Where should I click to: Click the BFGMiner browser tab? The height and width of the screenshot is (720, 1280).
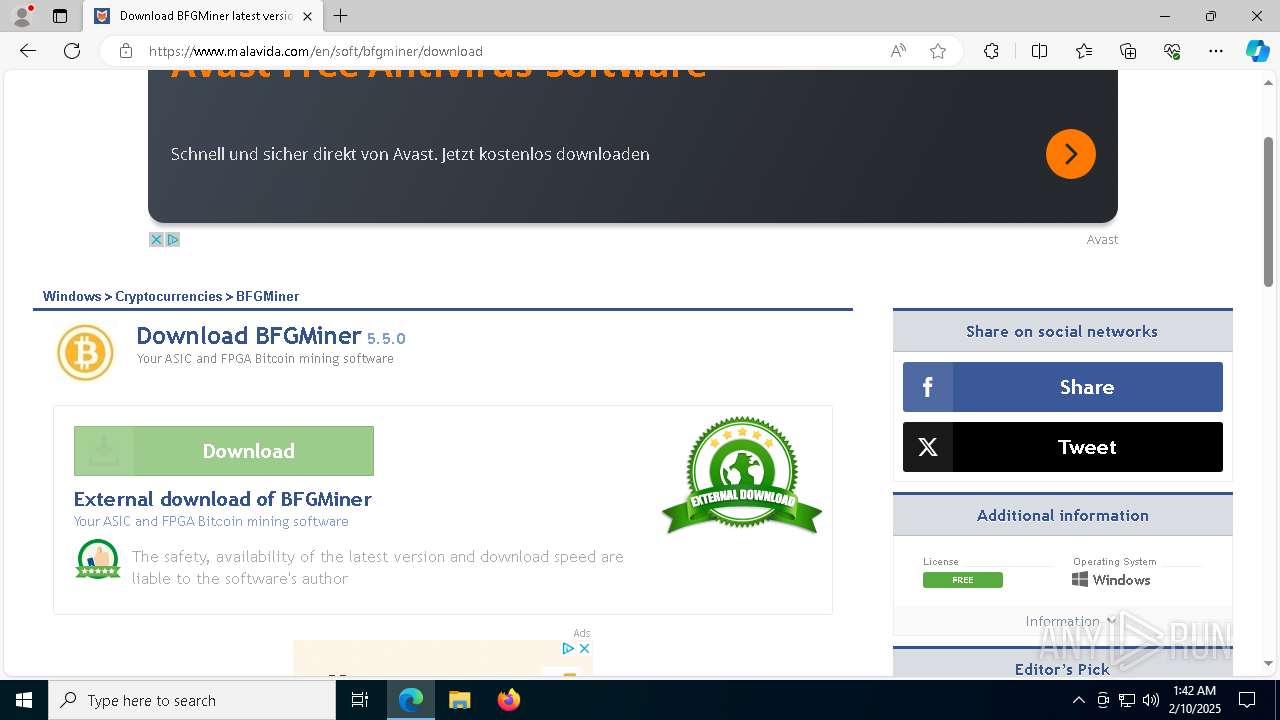pos(203,16)
